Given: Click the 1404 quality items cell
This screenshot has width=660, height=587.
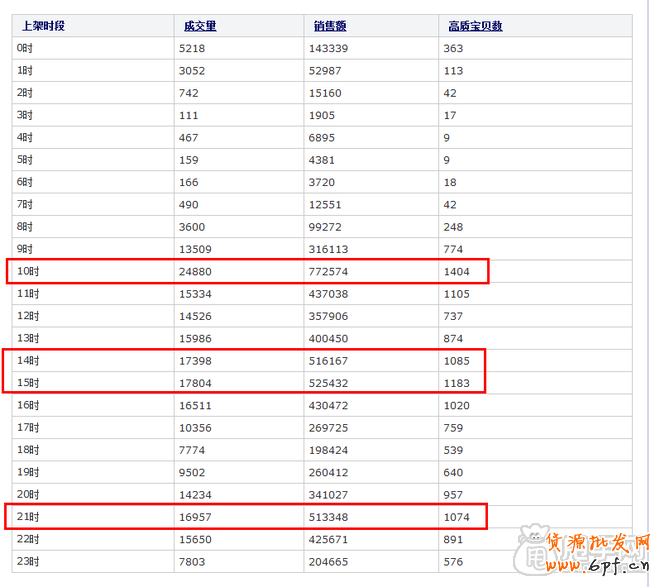Looking at the screenshot, I should coord(457,271).
